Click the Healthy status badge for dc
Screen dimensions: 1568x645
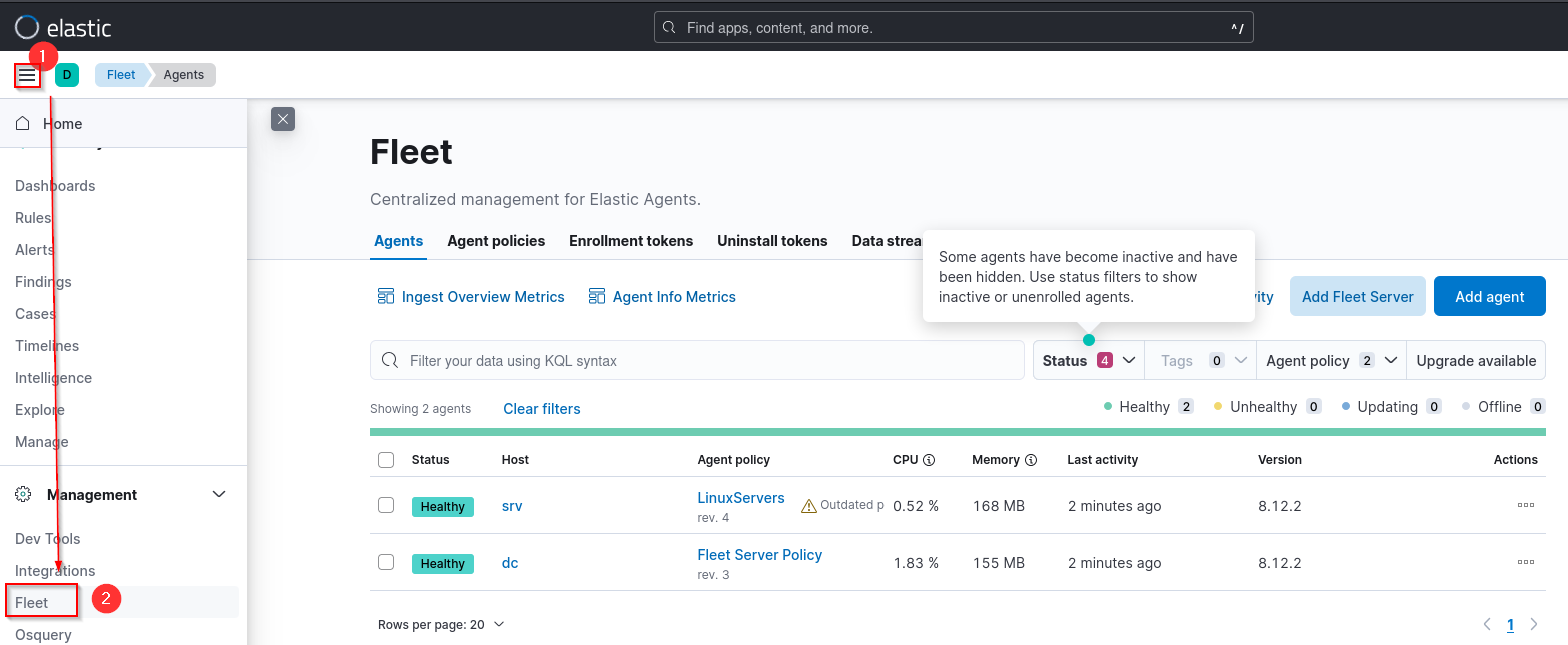(443, 564)
